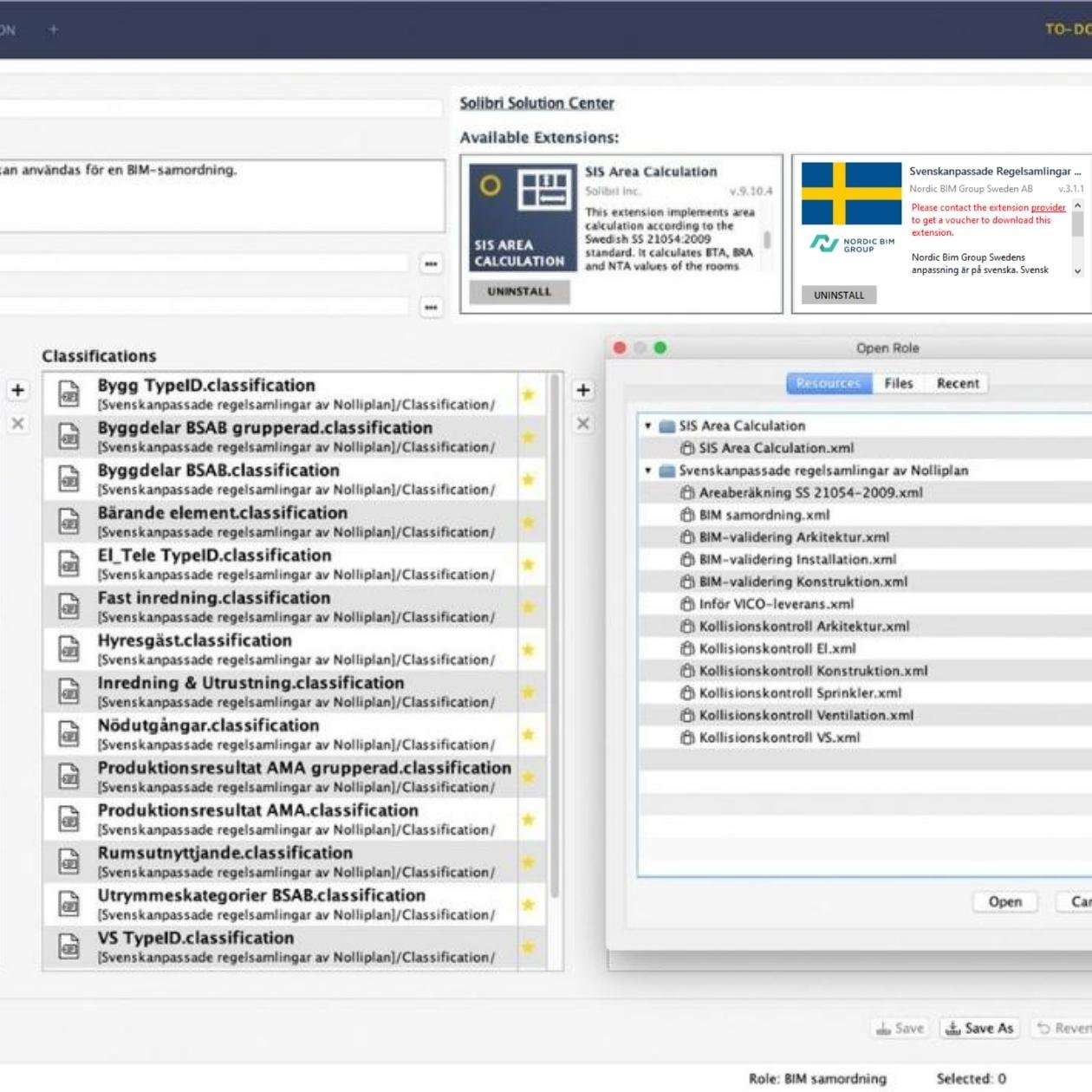The image size is (1092, 1092).
Task: Toggle favorite star for Bärande element.classification
Action: pyautogui.click(x=528, y=522)
